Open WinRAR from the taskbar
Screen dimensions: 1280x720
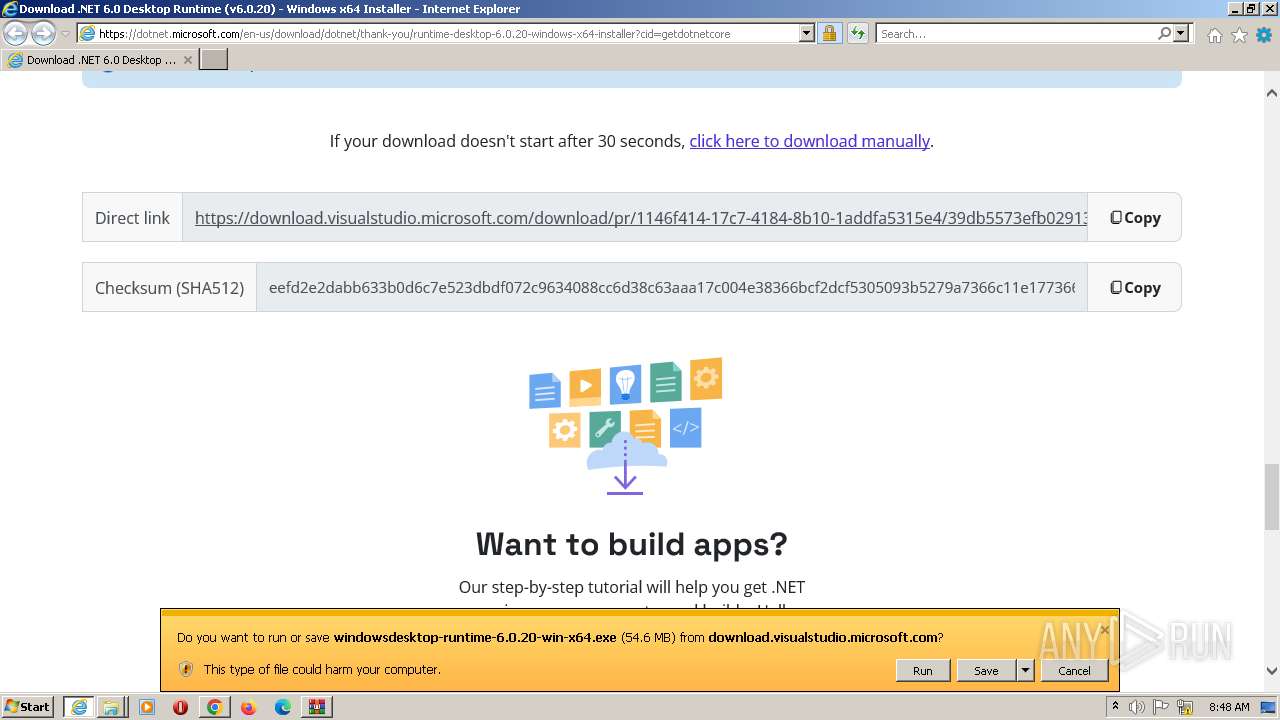tap(317, 707)
